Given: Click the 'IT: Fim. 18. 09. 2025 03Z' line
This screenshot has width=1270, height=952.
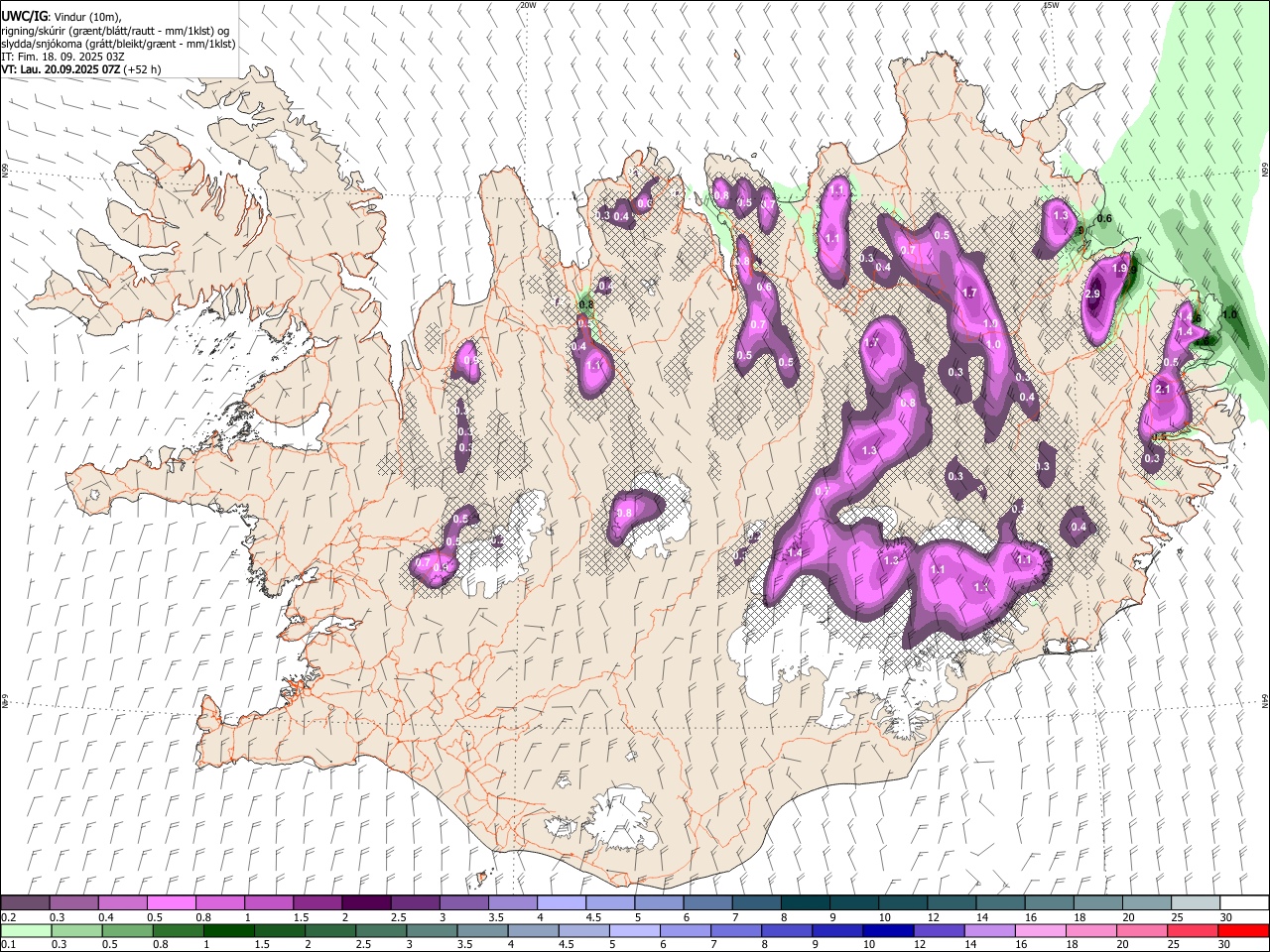Looking at the screenshot, I should (63, 57).
